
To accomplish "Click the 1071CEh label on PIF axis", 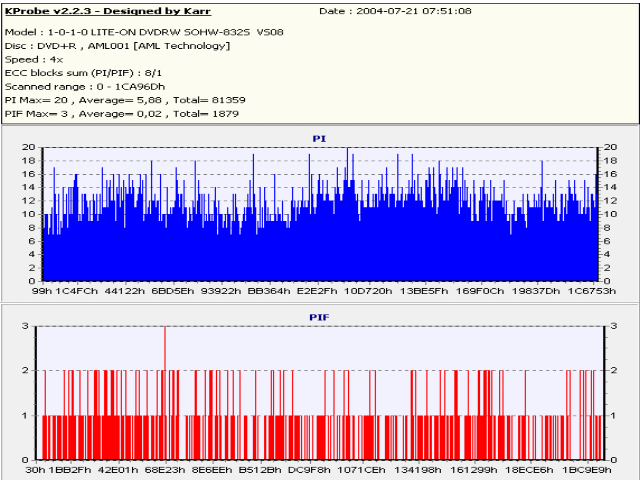I will click(361, 470).
